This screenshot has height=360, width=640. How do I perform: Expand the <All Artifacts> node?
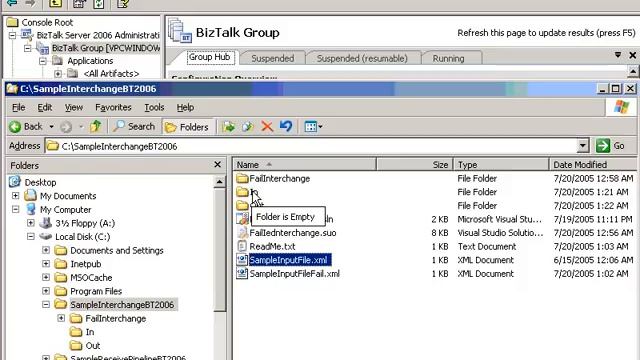[x=58, y=74]
